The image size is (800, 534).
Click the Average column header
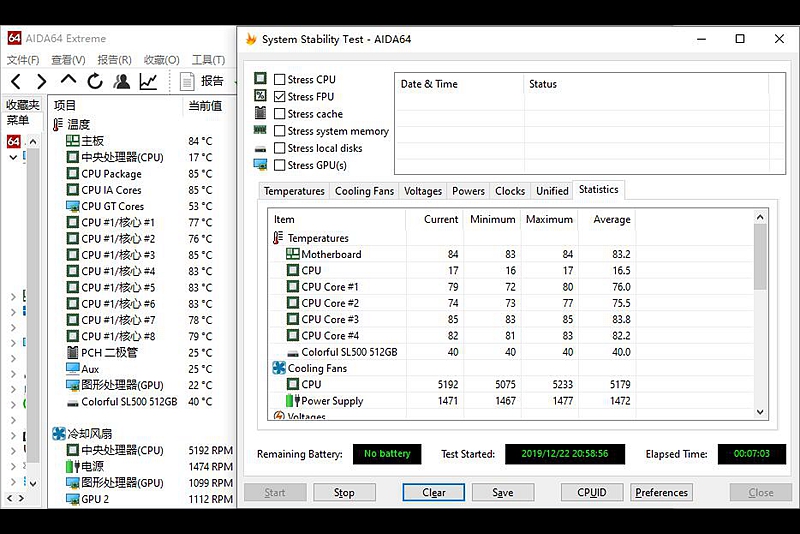[611, 219]
